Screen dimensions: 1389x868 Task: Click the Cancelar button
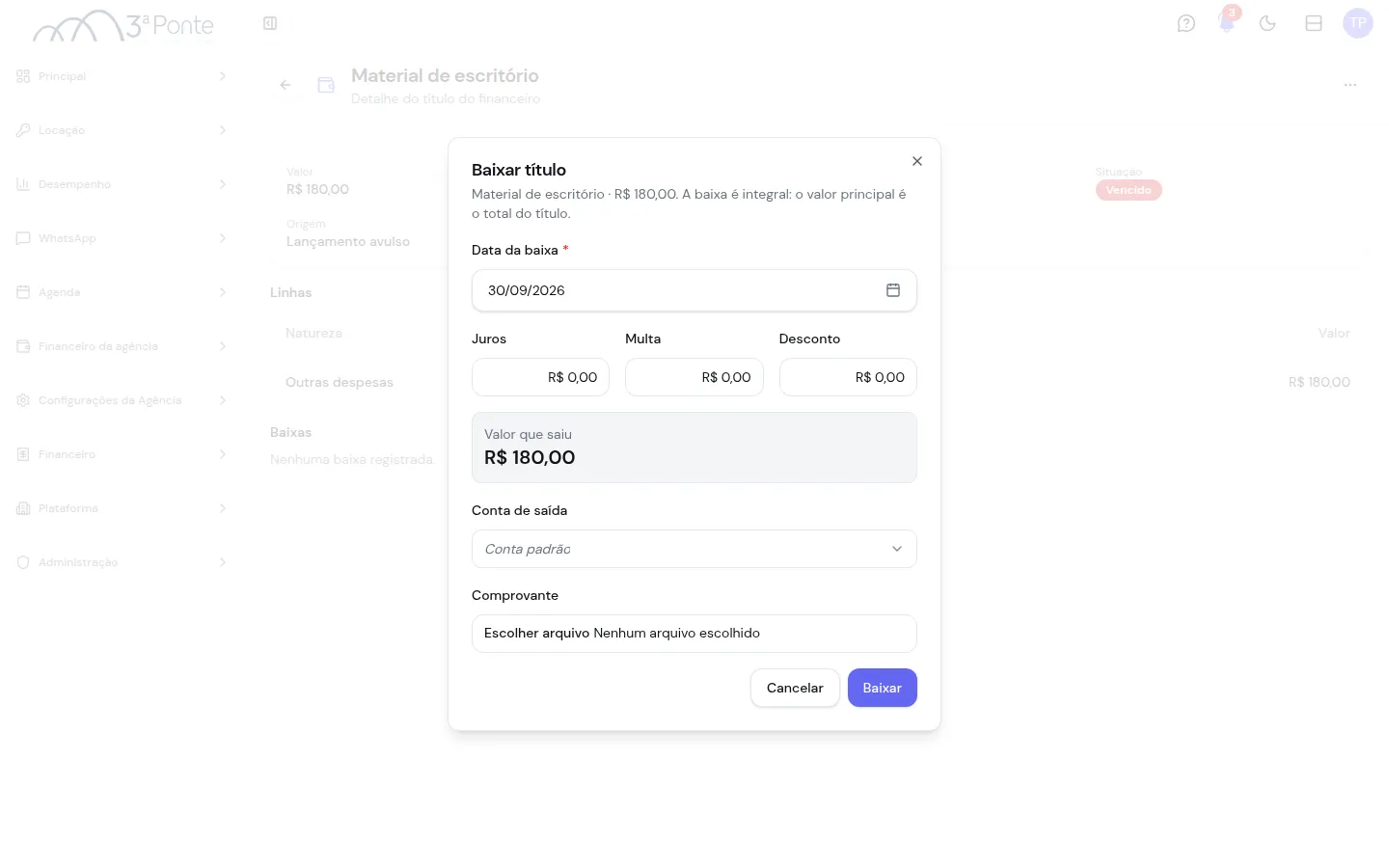coord(795,688)
